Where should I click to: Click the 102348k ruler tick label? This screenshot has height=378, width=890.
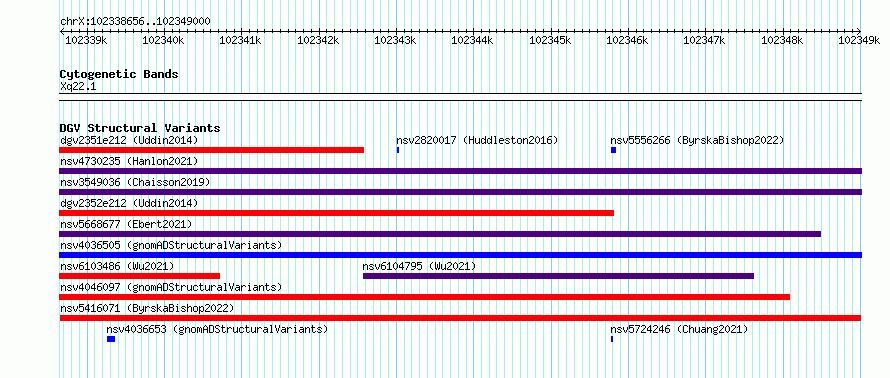[x=782, y=40]
